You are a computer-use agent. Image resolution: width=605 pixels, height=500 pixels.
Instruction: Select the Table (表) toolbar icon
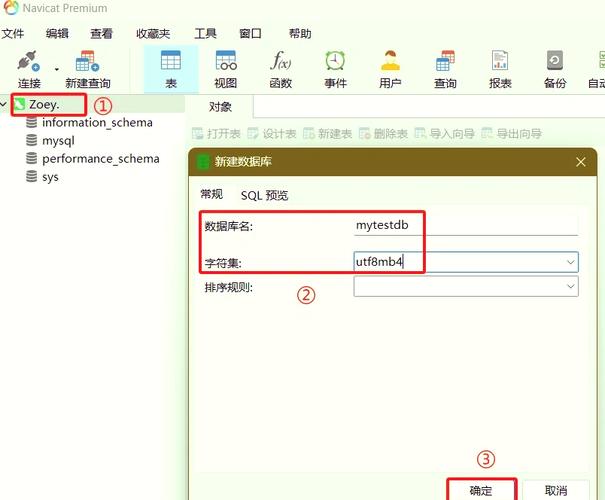170,68
